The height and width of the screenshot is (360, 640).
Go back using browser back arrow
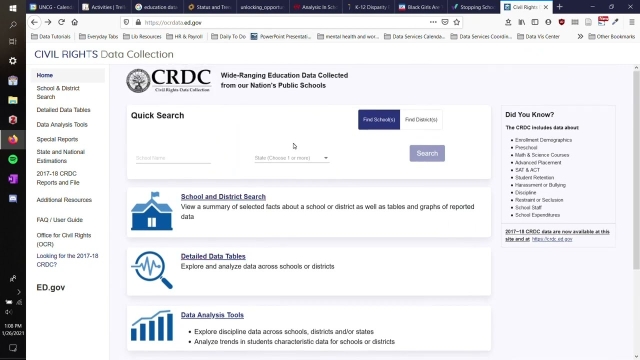click(34, 22)
